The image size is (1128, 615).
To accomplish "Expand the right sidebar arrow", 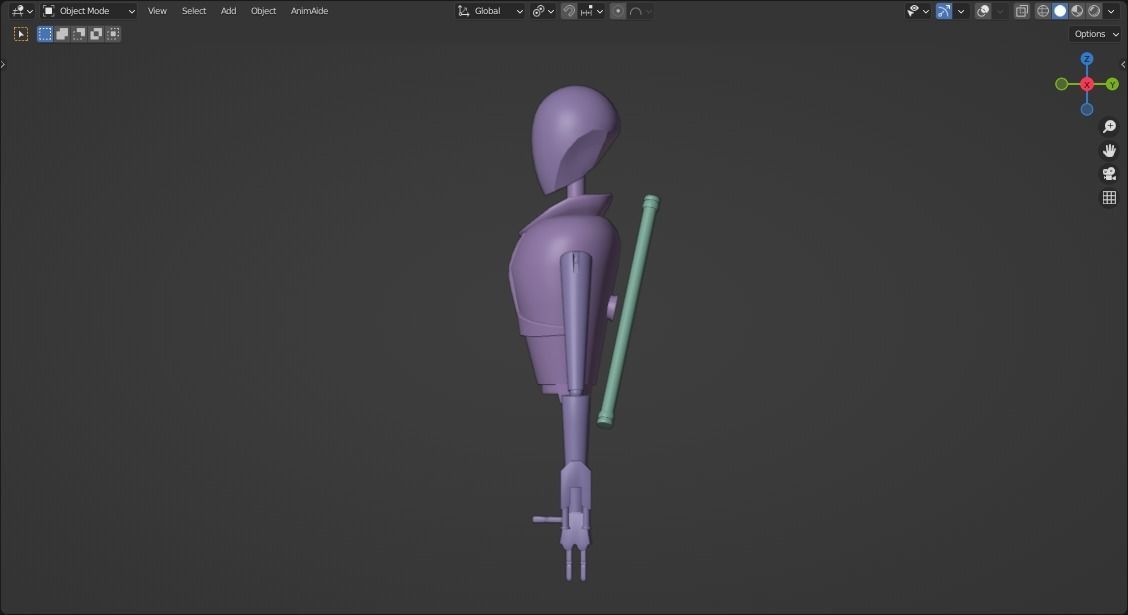I will click(1124, 64).
